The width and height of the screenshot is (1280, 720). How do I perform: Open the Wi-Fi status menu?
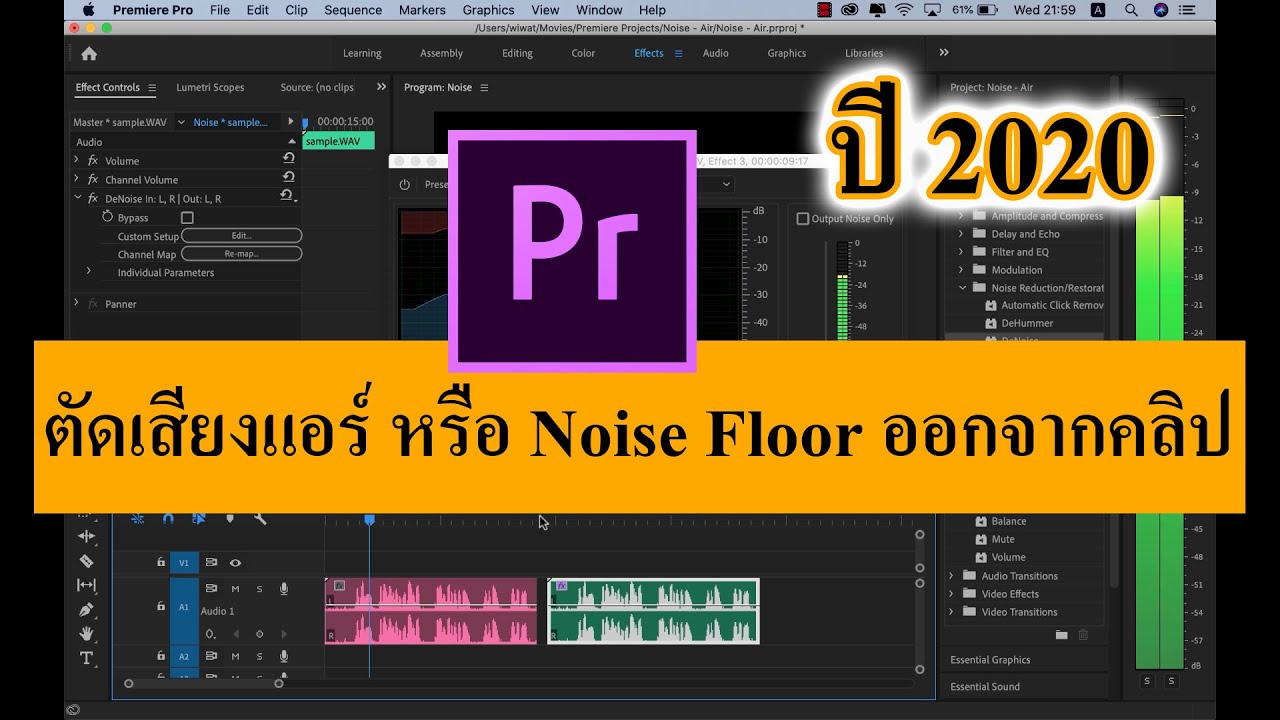pos(904,10)
